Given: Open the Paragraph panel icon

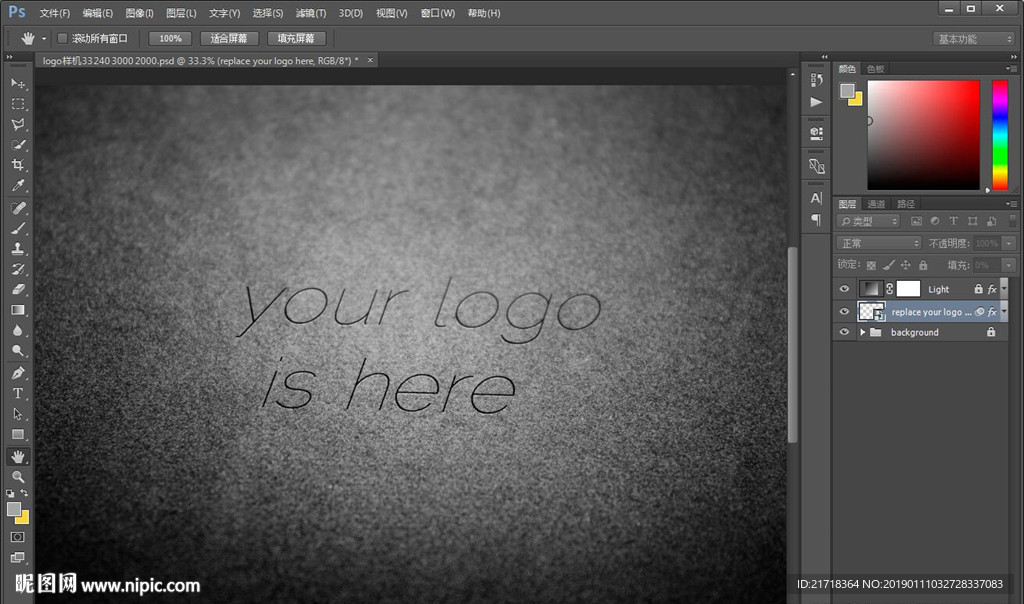Looking at the screenshot, I should tap(816, 219).
